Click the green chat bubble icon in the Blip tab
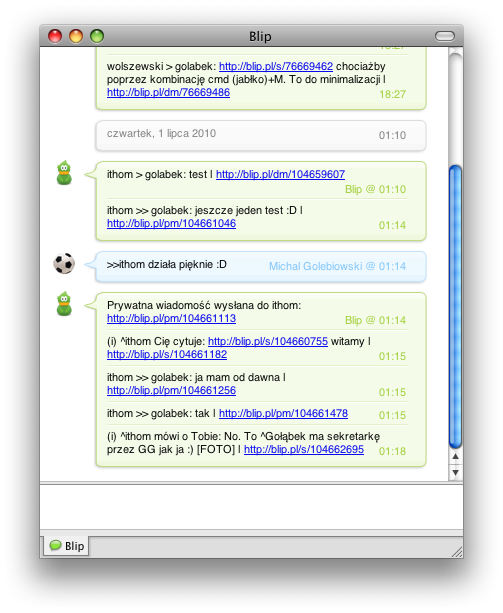This screenshot has width=503, height=613. click(x=55, y=545)
